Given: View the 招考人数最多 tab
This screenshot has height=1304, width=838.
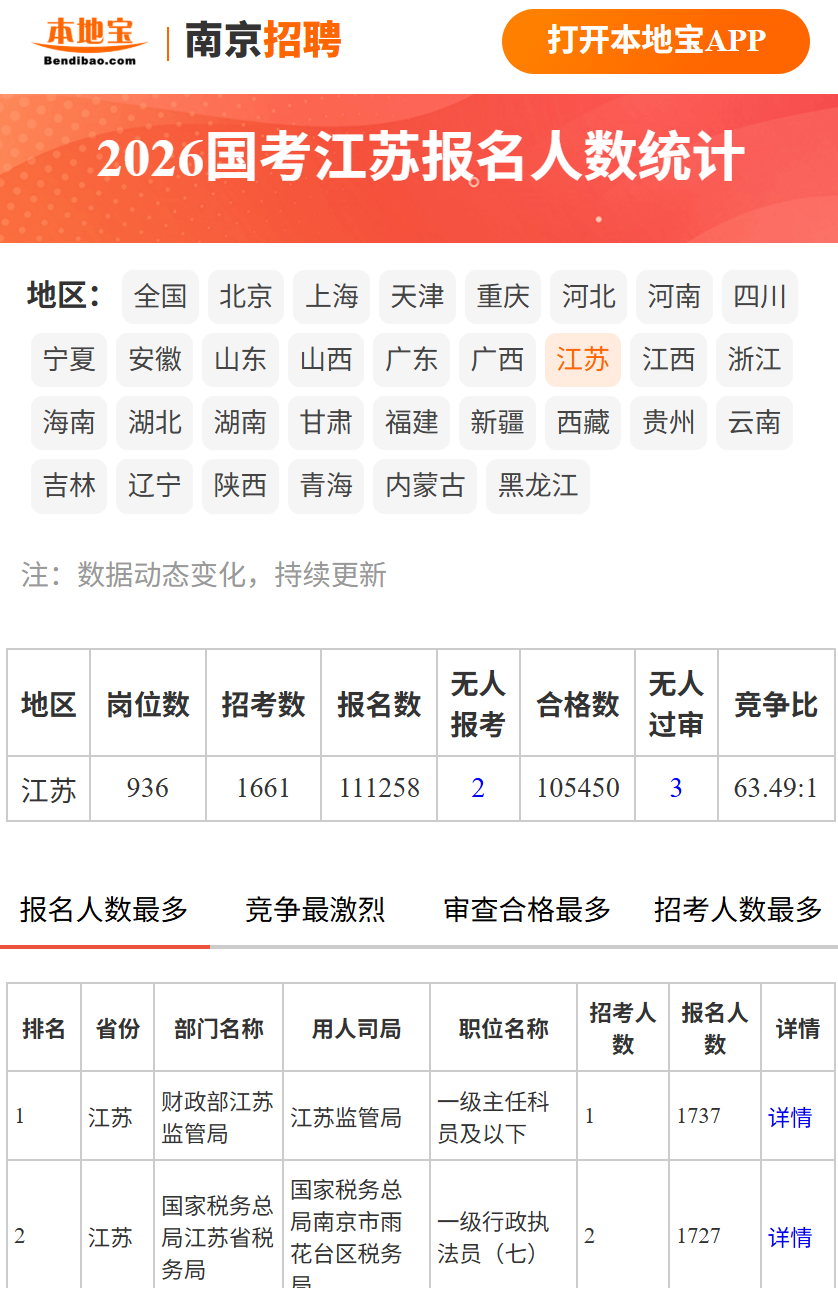Looking at the screenshot, I should pyautogui.click(x=738, y=910).
